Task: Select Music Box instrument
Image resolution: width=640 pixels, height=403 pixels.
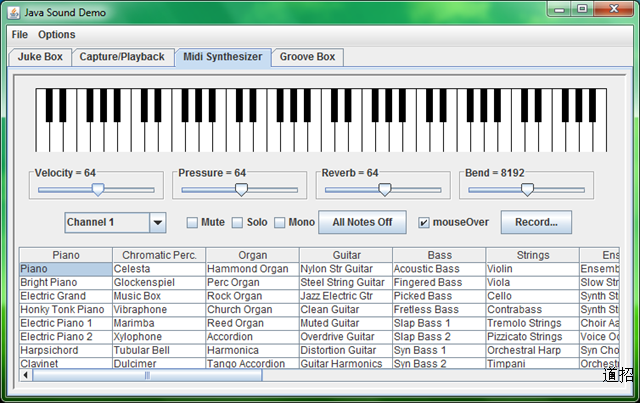Action: point(159,296)
